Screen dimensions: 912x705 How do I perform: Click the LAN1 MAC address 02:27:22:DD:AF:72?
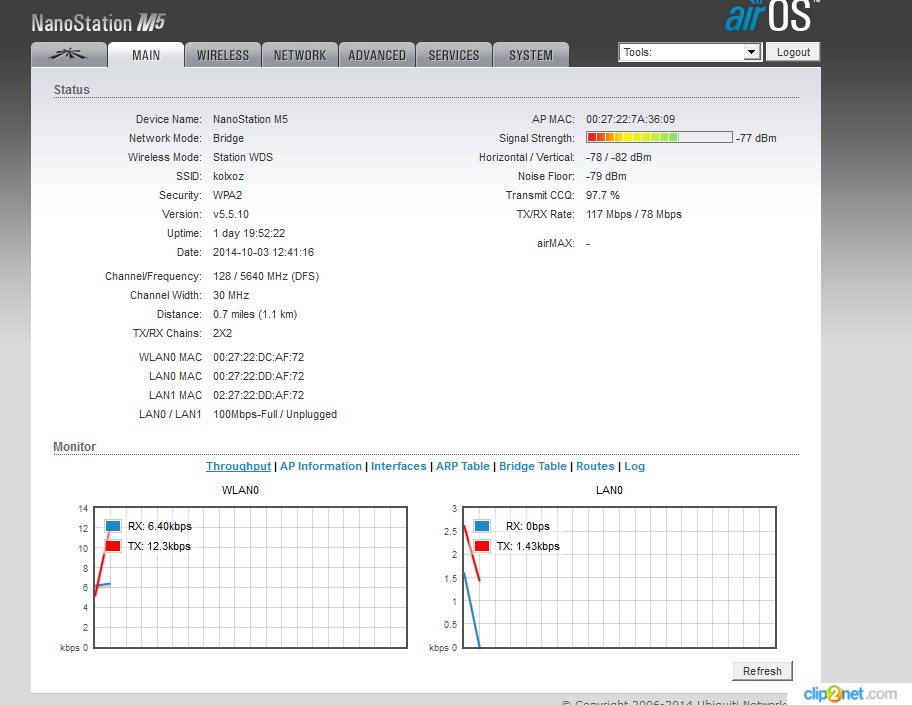[x=258, y=395]
